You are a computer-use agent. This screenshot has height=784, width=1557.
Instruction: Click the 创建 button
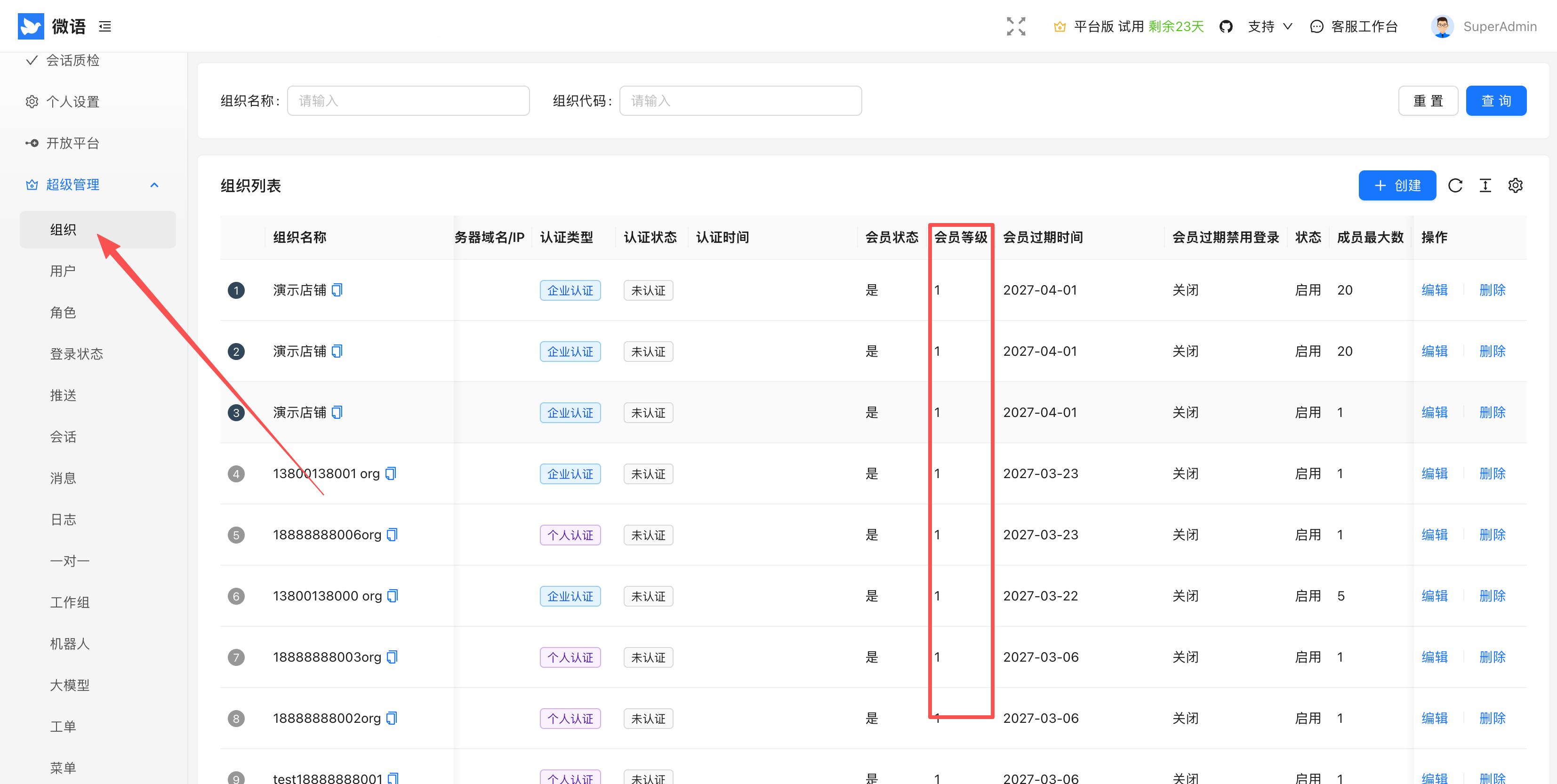pyautogui.click(x=1397, y=185)
